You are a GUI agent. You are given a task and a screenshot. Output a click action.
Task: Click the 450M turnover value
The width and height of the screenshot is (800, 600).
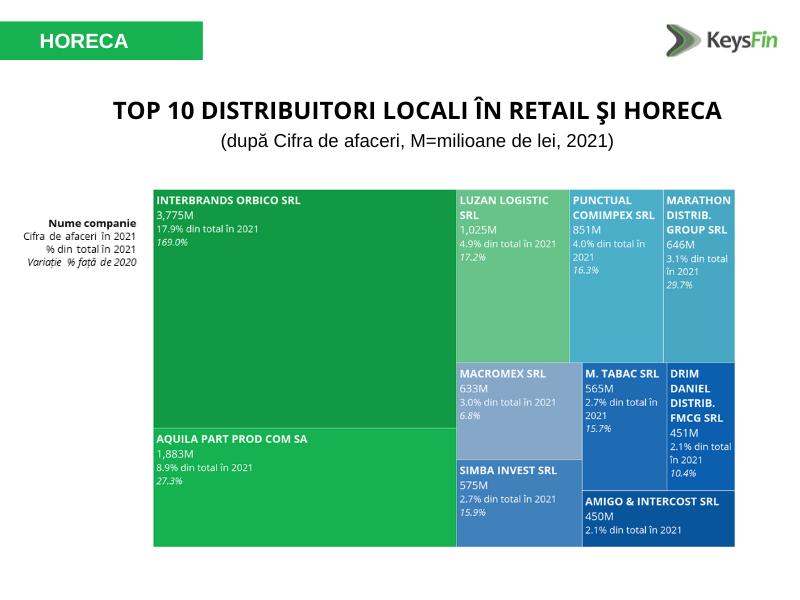(x=599, y=516)
